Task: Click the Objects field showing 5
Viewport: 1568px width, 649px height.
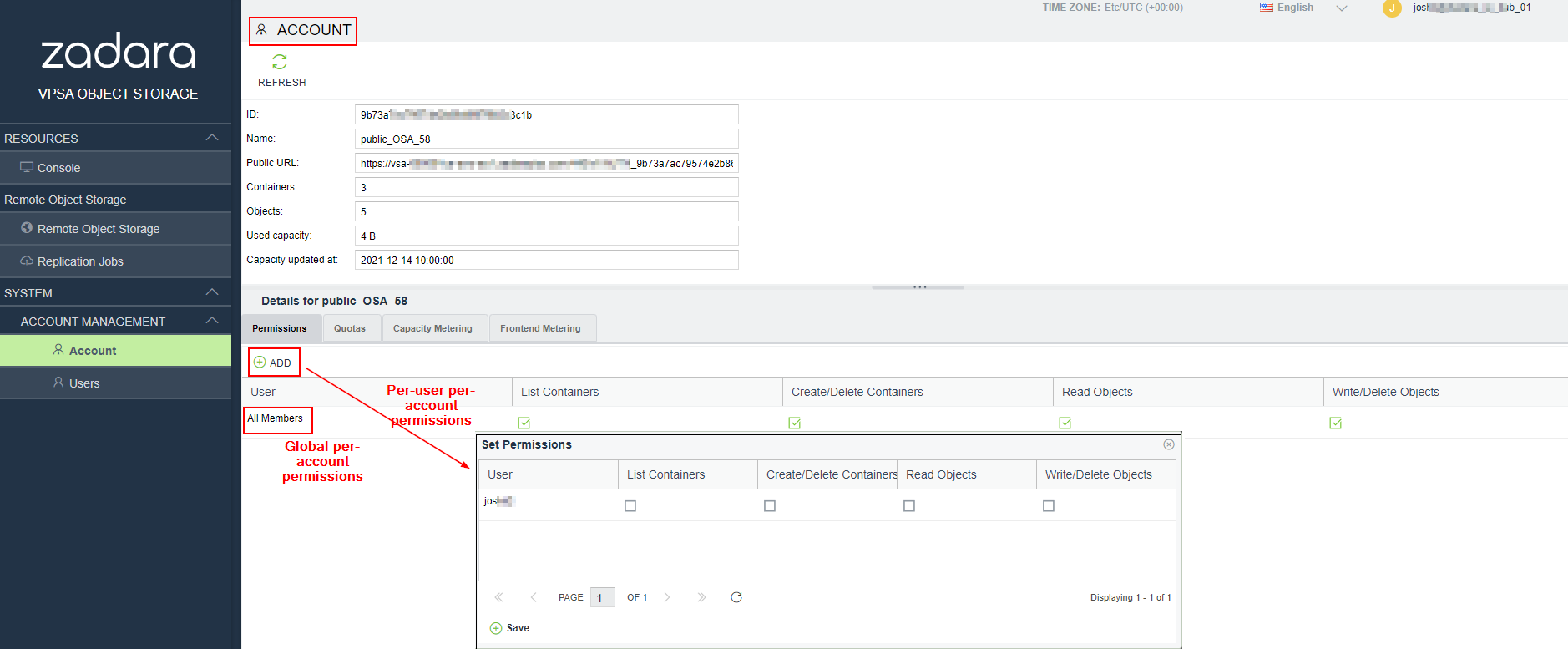Action: (x=547, y=211)
